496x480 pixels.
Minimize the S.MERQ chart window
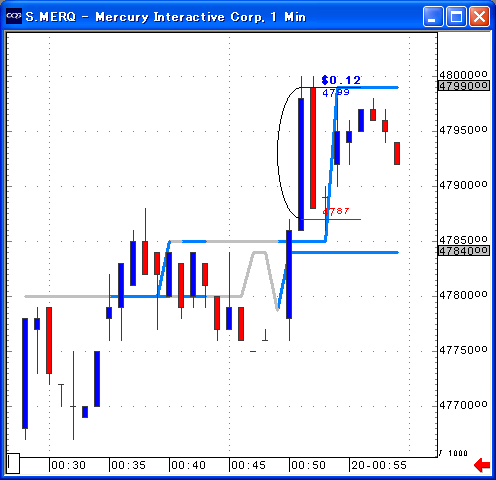click(x=433, y=16)
